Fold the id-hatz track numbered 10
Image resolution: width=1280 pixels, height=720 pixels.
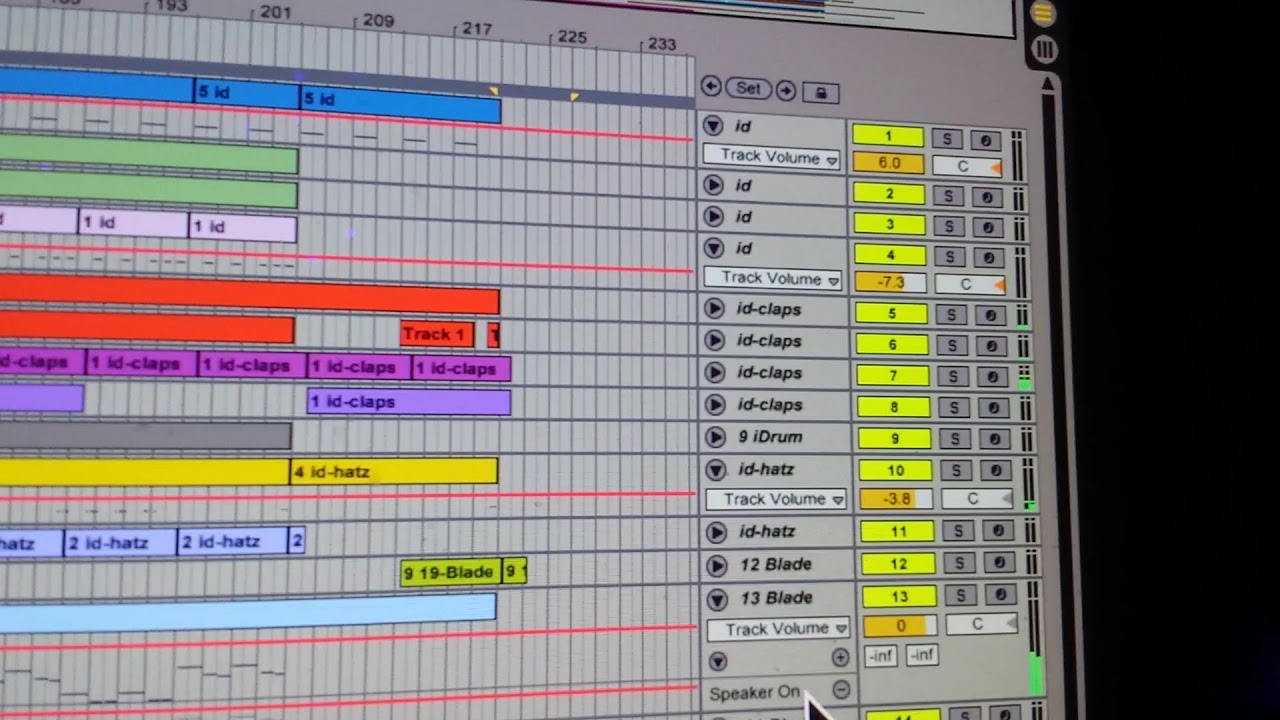(715, 469)
